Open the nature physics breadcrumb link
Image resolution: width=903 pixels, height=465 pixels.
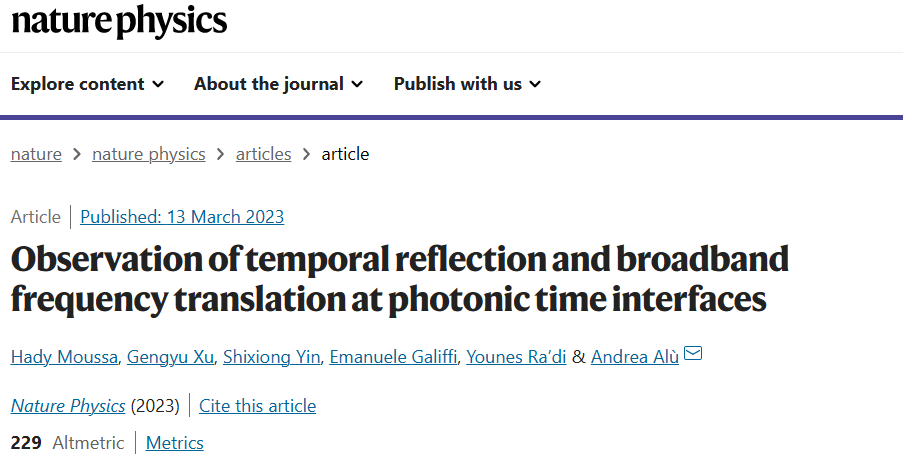[x=149, y=154]
